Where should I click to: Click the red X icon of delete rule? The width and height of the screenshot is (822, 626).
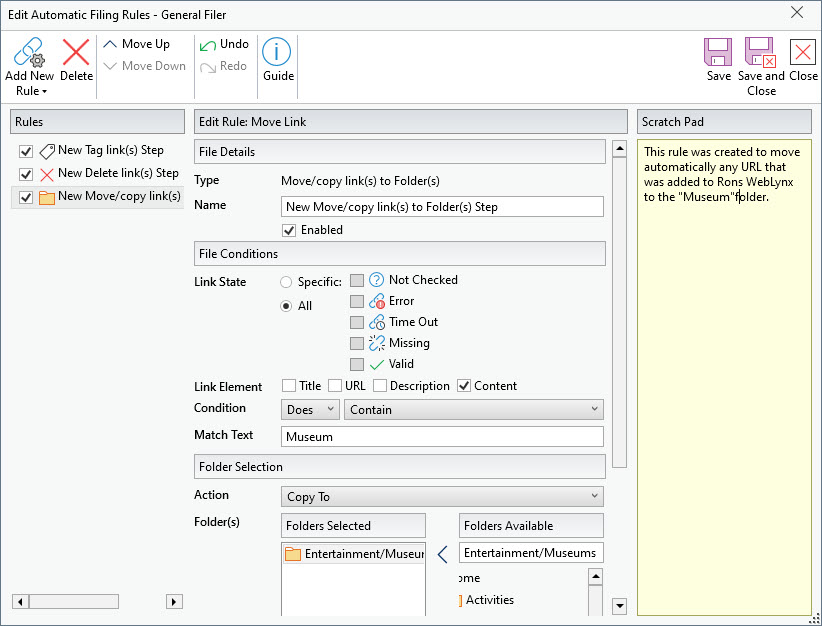[47, 175]
